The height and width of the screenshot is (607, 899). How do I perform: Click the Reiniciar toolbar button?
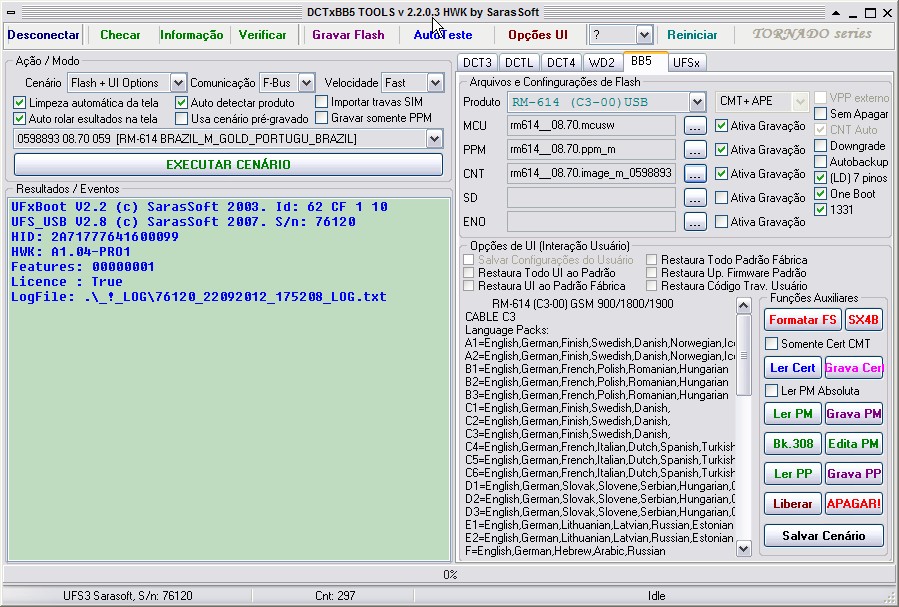(x=692, y=35)
